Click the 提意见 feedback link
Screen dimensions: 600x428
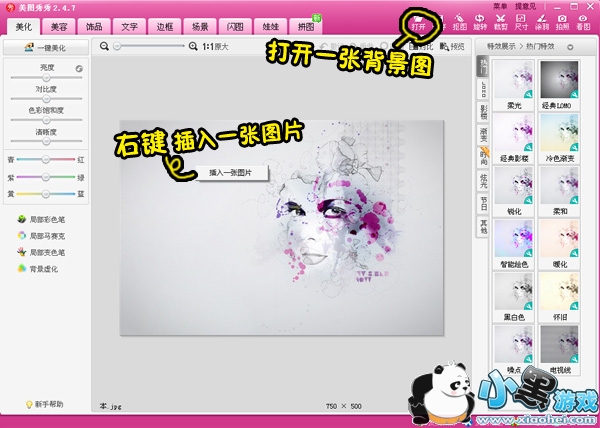pos(525,7)
